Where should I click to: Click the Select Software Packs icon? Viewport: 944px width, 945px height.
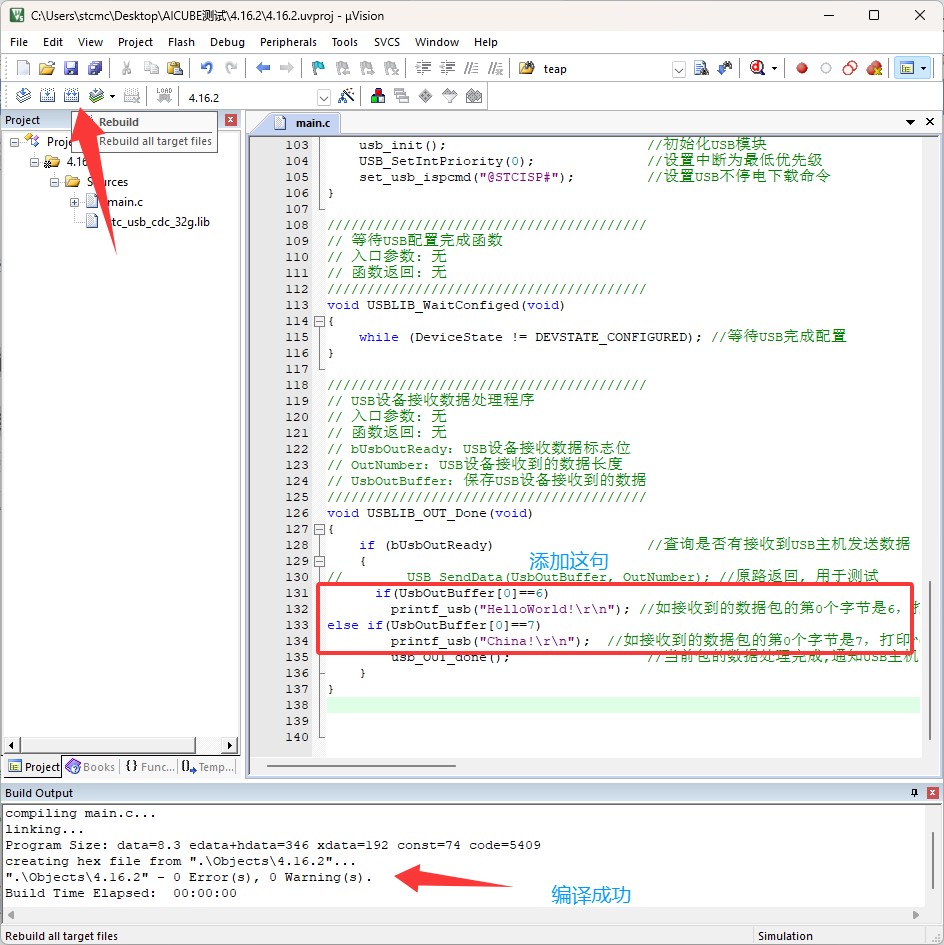(x=450, y=96)
